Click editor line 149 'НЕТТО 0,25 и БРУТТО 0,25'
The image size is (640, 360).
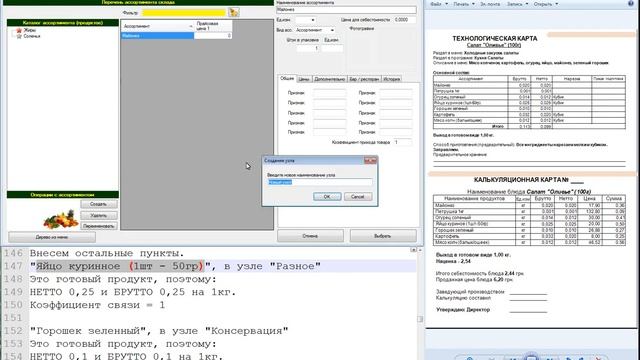[133, 292]
